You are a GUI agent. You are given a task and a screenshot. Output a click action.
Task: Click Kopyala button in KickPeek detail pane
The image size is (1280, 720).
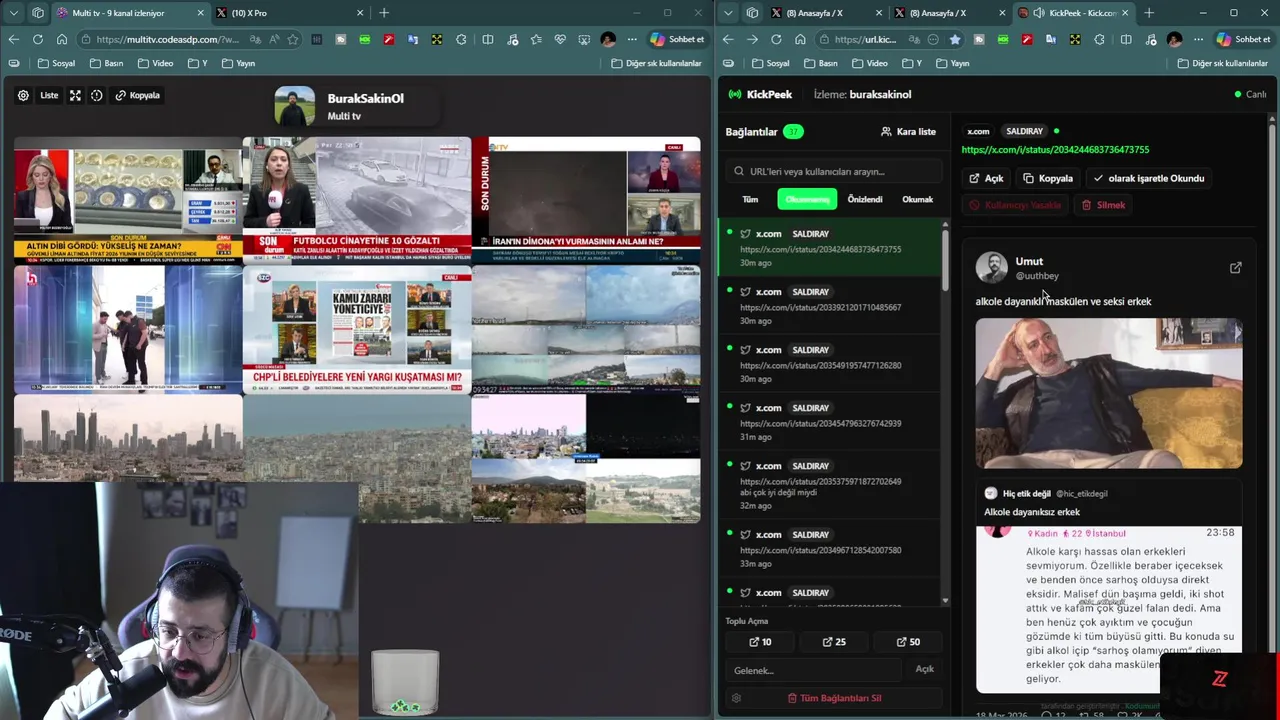[1048, 178]
